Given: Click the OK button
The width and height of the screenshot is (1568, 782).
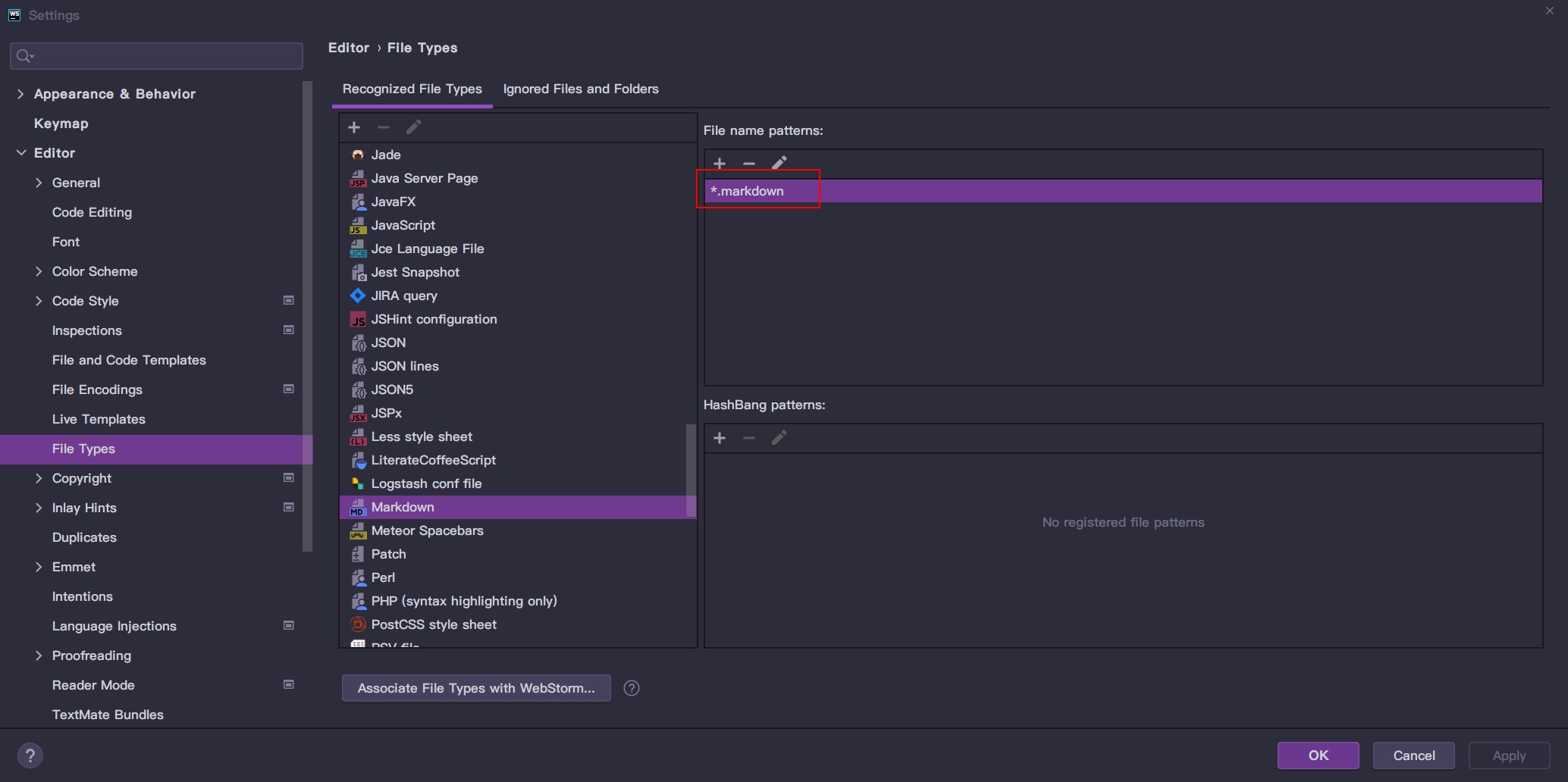Looking at the screenshot, I should pyautogui.click(x=1318, y=755).
